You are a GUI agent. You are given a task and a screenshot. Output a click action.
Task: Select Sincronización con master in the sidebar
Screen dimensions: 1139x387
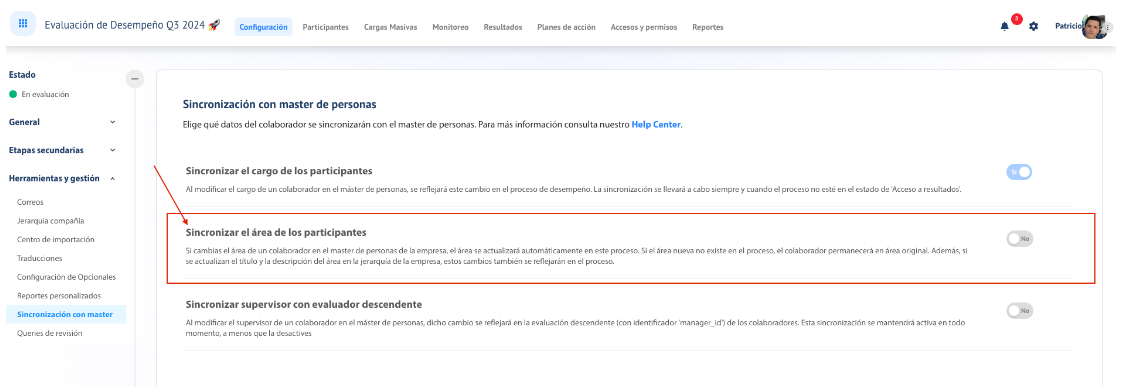[65, 314]
